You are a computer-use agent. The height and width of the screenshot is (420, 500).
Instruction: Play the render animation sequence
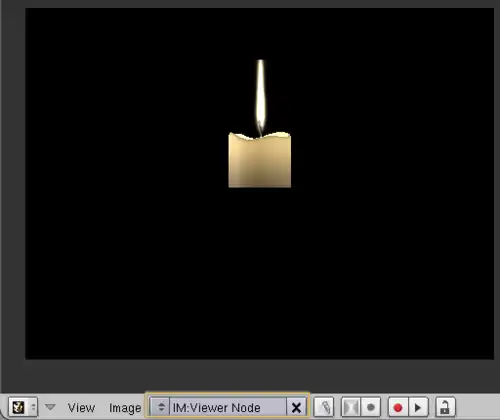point(418,407)
